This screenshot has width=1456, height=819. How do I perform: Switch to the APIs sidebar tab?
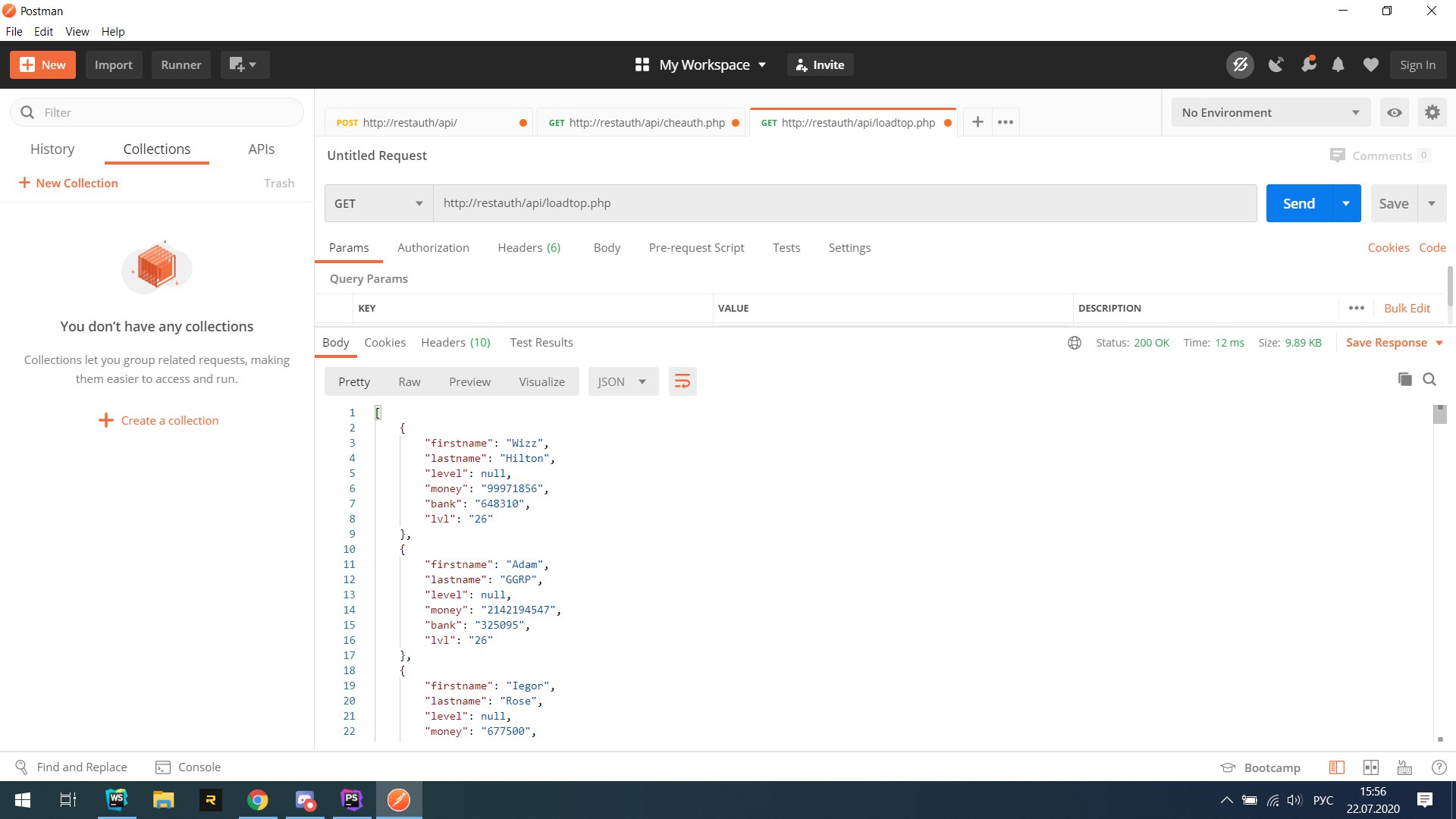[262, 149]
